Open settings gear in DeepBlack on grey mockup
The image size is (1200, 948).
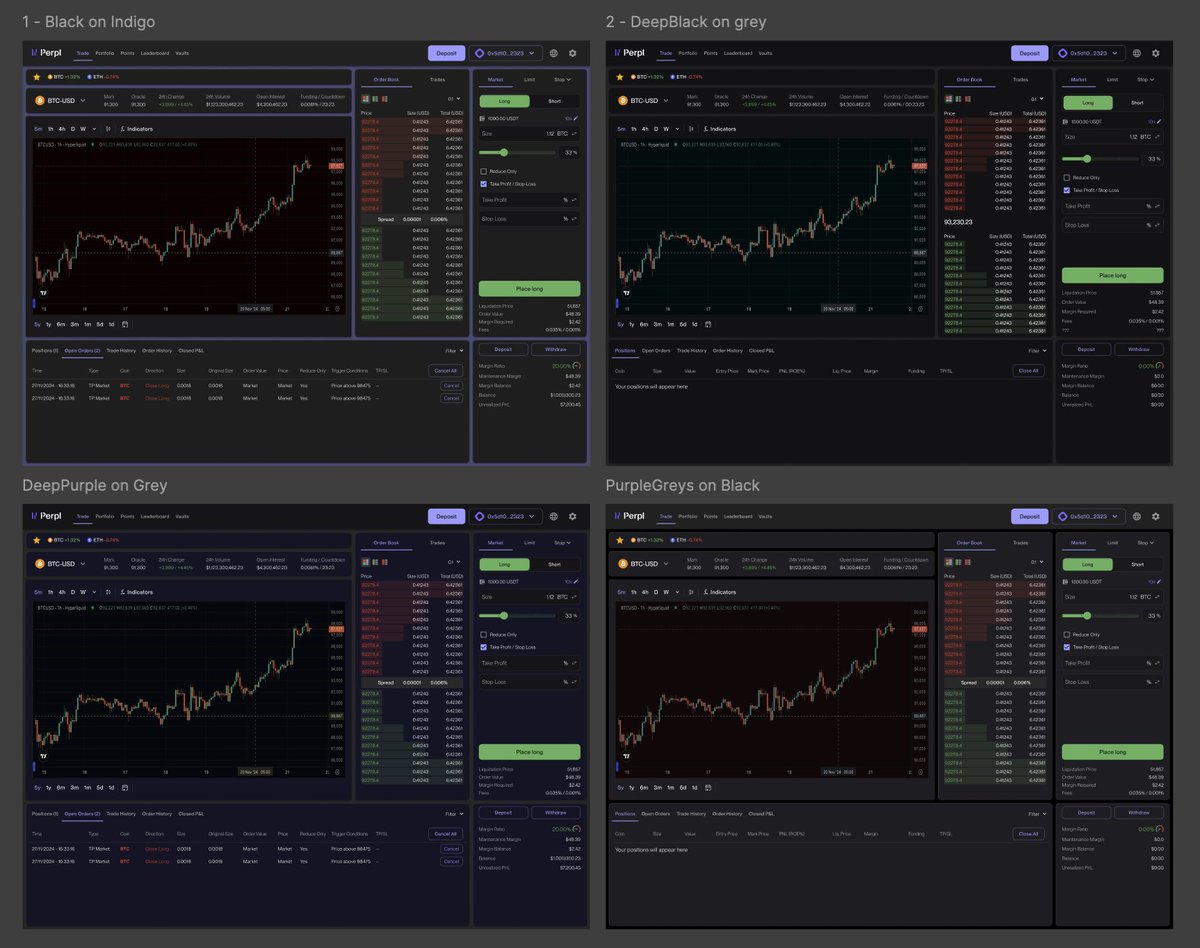tap(1156, 53)
